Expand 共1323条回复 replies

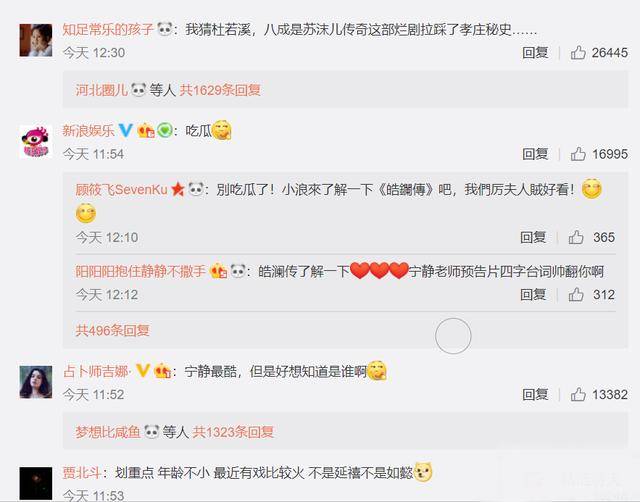click(233, 432)
